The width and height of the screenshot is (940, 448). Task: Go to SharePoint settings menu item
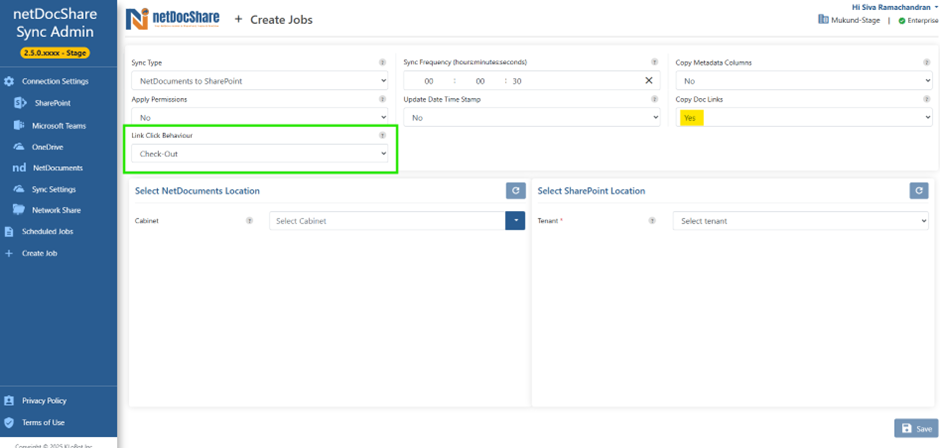pyautogui.click(x=53, y=103)
